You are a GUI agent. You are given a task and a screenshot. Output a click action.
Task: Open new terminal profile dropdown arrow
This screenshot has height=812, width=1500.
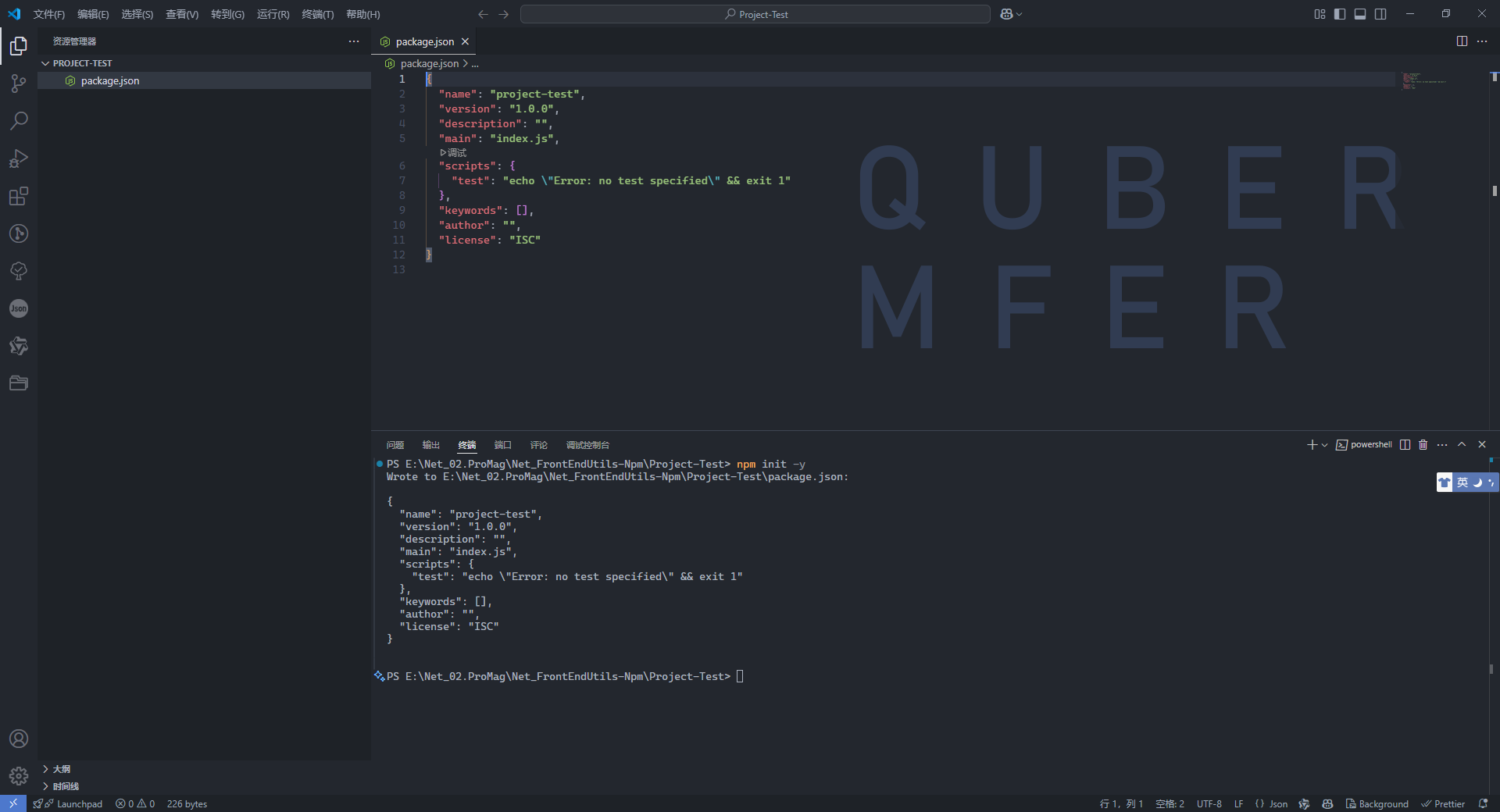[x=1324, y=445]
